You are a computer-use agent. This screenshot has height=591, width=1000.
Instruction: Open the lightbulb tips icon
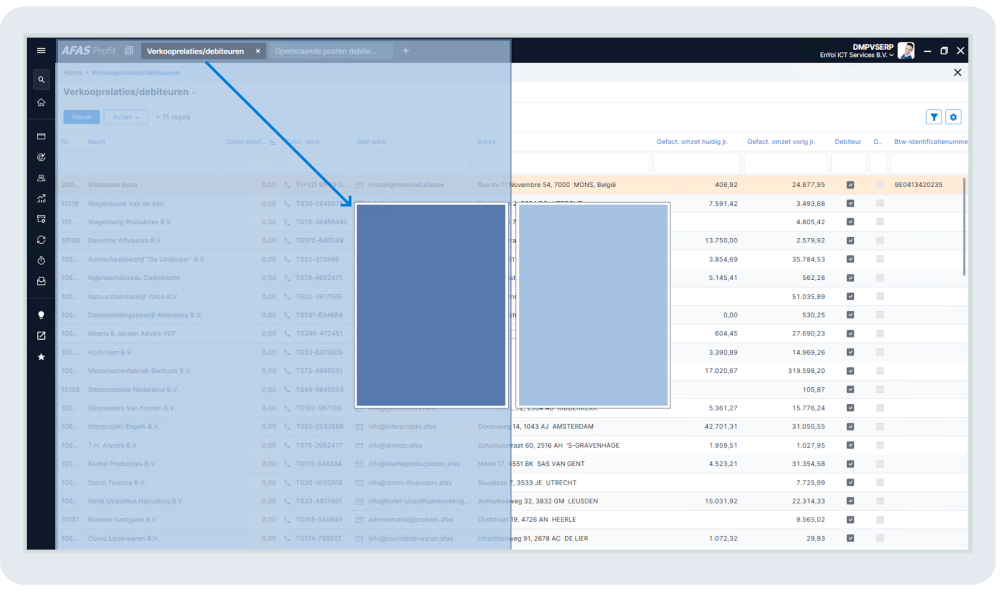41,315
